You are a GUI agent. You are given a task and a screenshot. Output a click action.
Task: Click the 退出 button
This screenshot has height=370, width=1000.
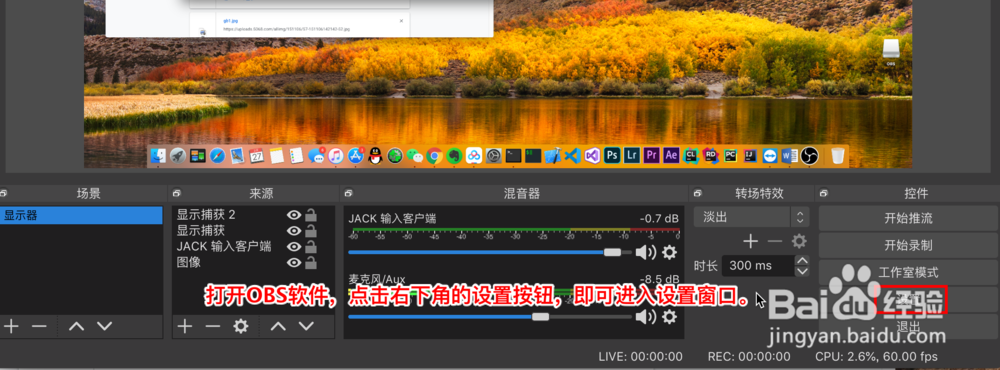(x=908, y=327)
